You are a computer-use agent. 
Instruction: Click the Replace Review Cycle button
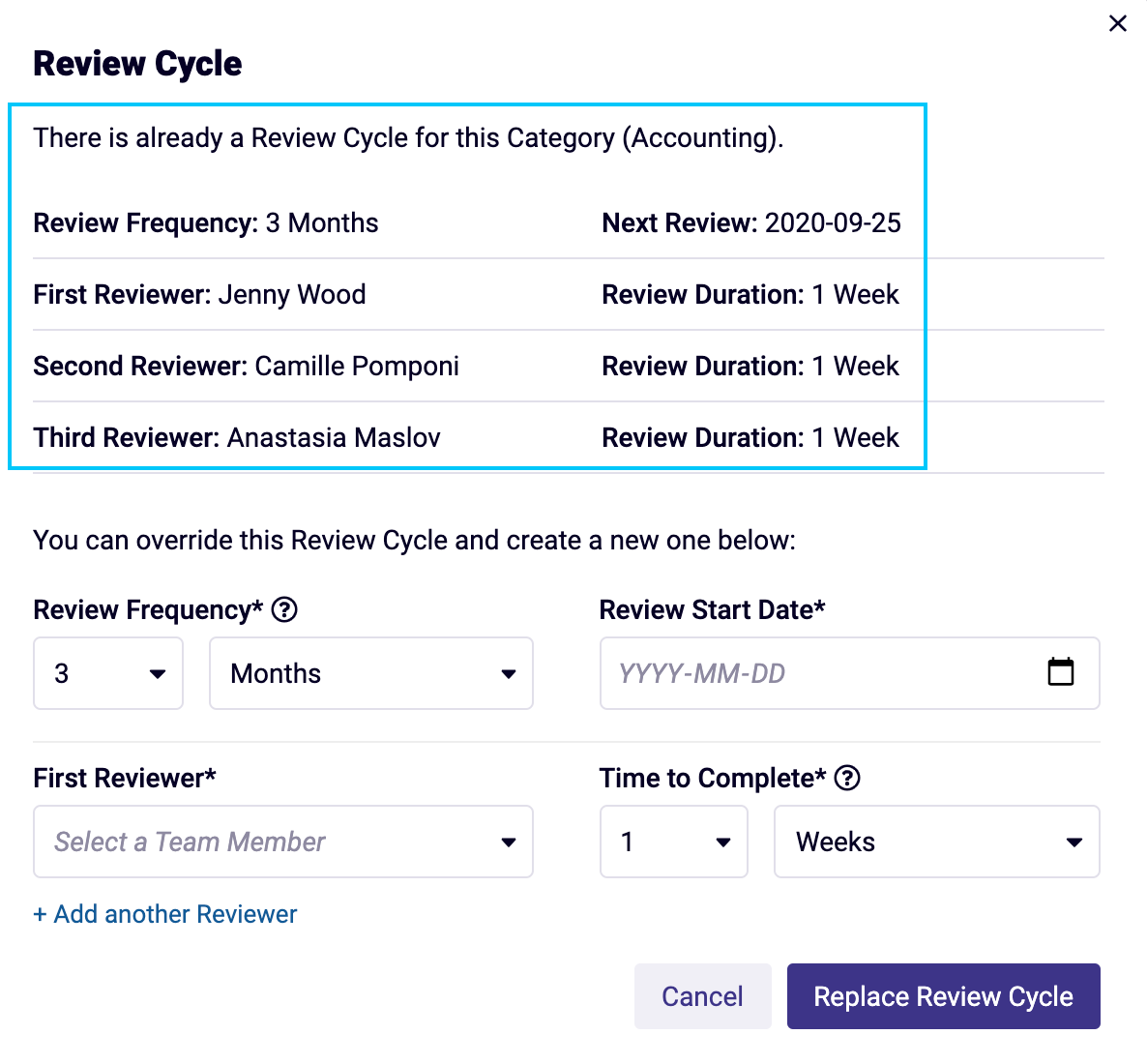pyautogui.click(x=943, y=996)
